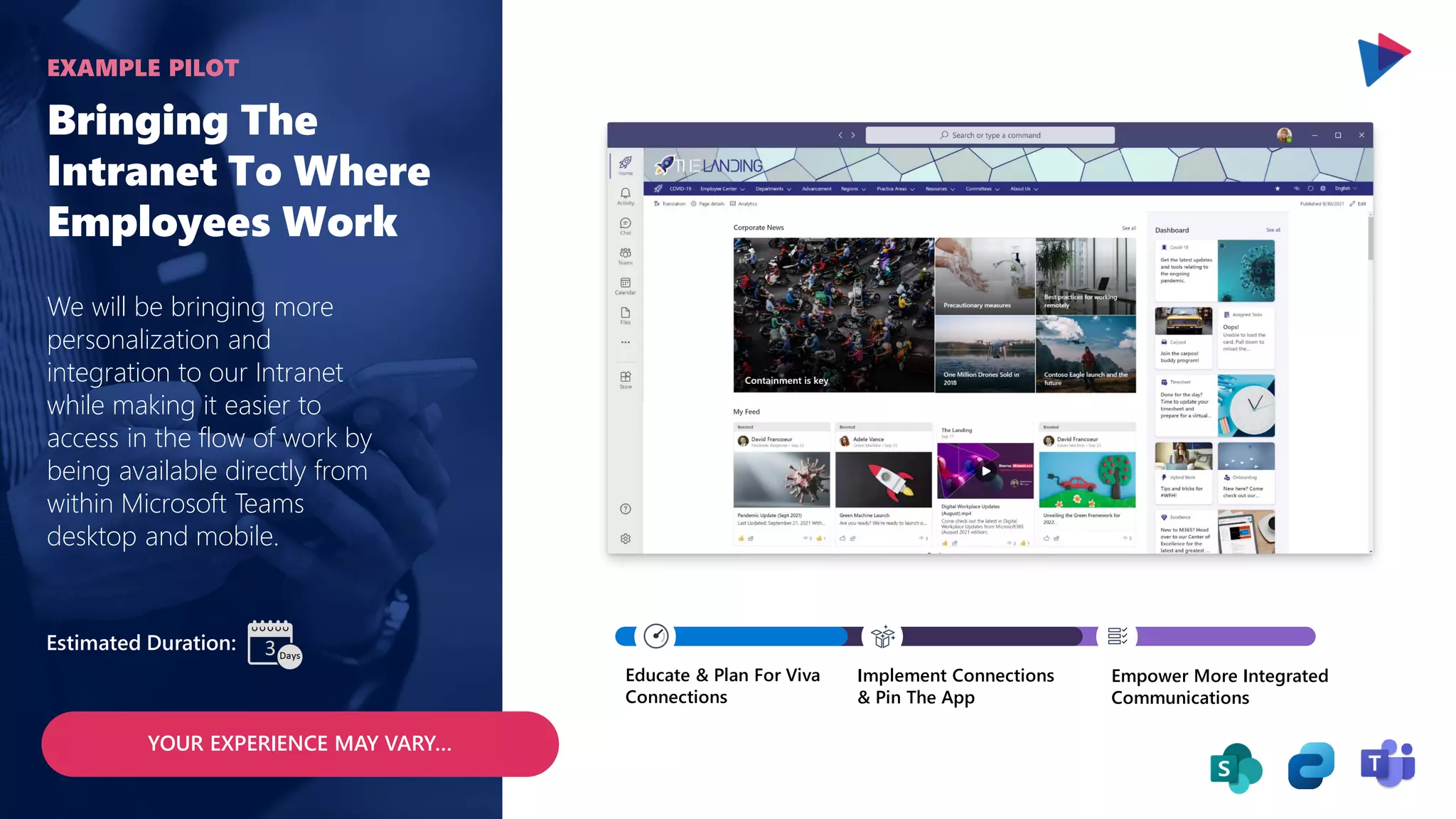Open the Home rocket app in Teams sidebar
The width and height of the screenshot is (1456, 819).
(625, 165)
